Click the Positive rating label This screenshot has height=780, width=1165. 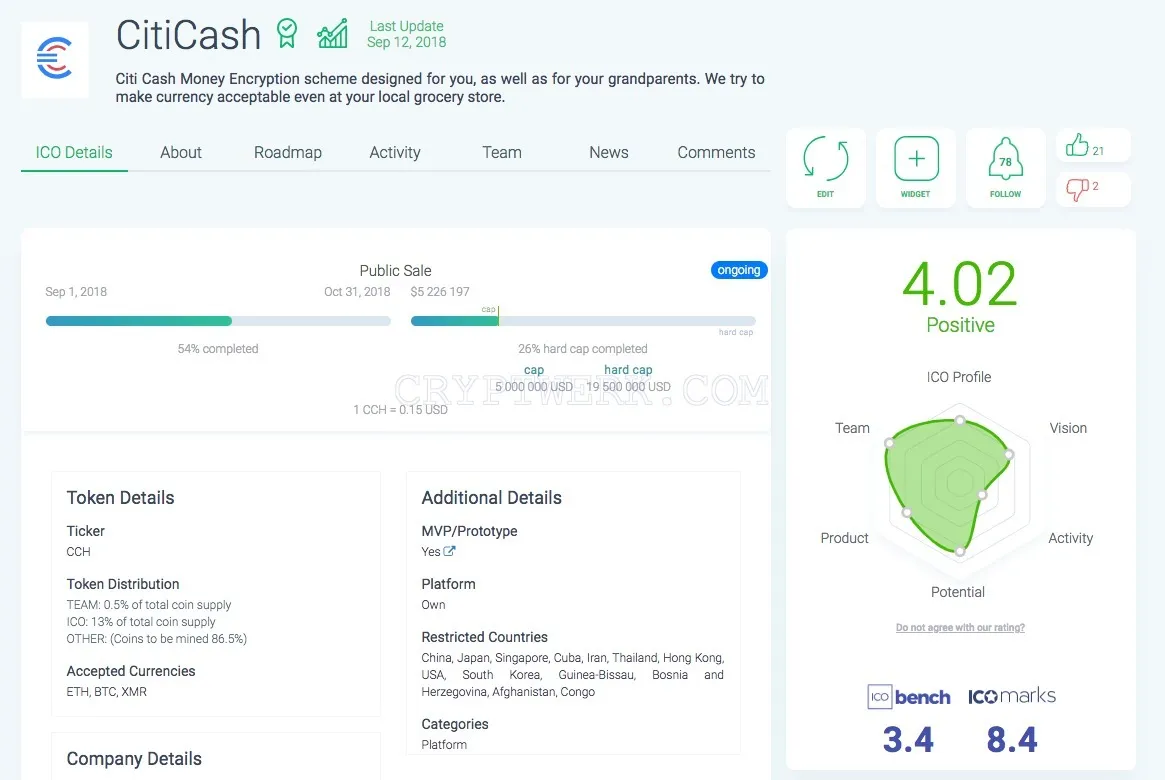tap(960, 325)
